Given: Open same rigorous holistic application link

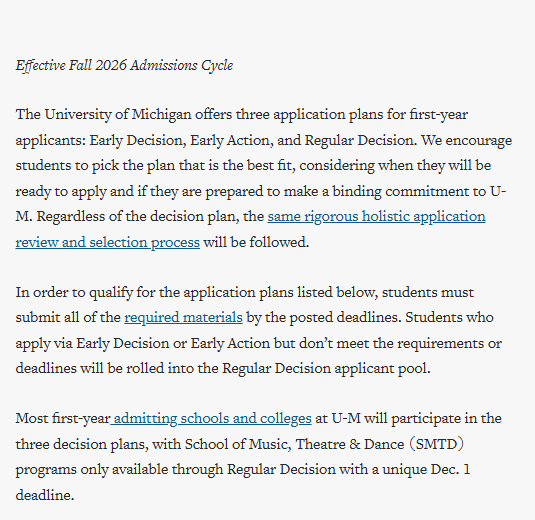Looking at the screenshot, I should (376, 217).
